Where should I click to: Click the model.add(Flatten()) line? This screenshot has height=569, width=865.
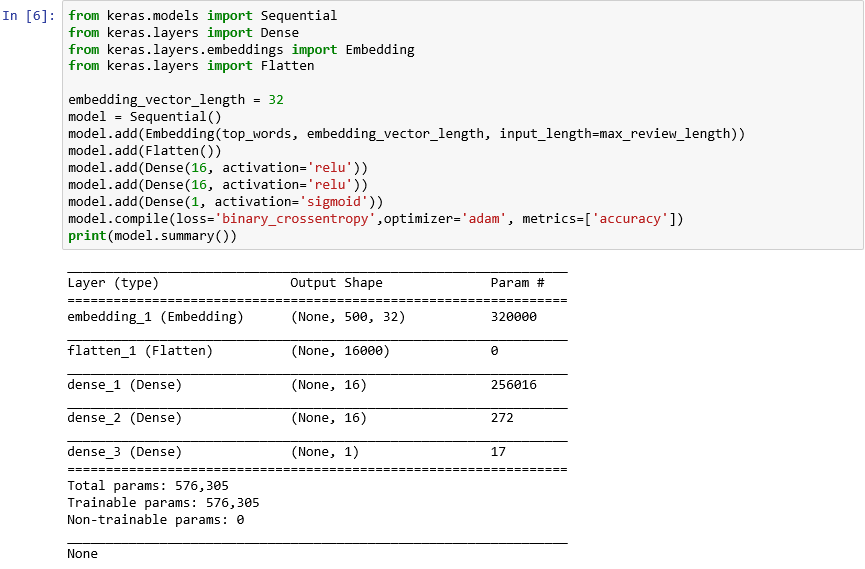pos(145,151)
